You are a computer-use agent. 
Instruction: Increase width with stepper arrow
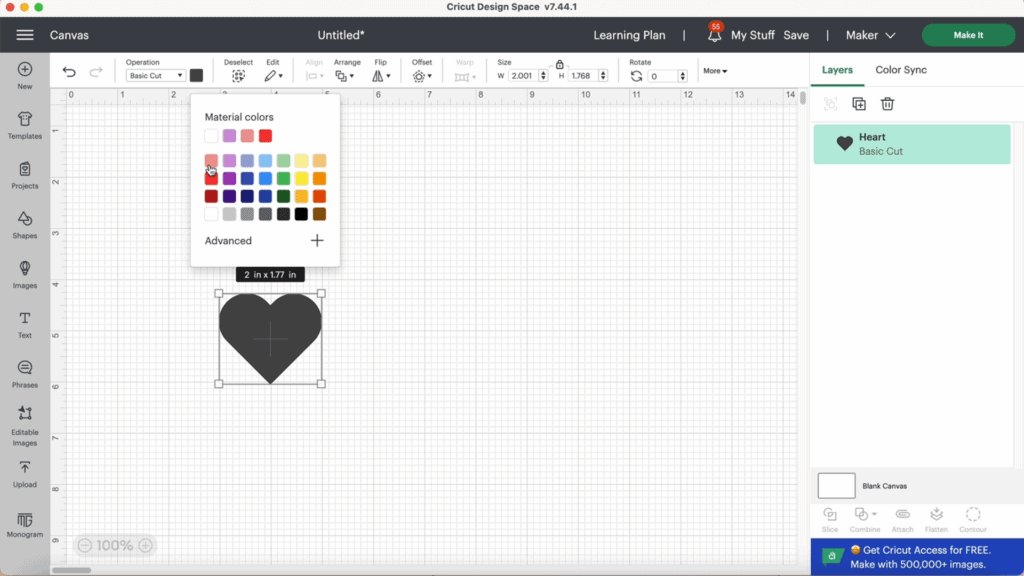543,73
